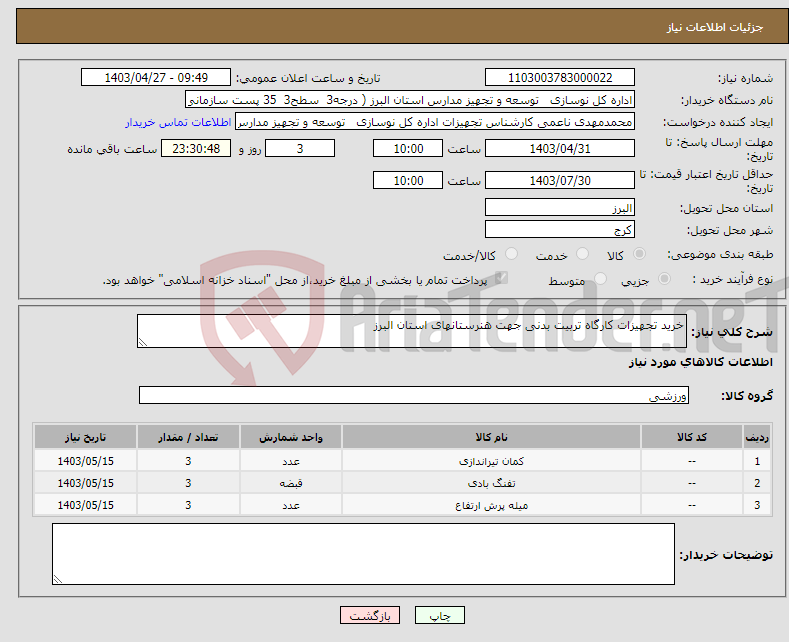789x642 pixels.
Task: Select the کالا/خدمت radio button
Action: pyautogui.click(x=511, y=254)
